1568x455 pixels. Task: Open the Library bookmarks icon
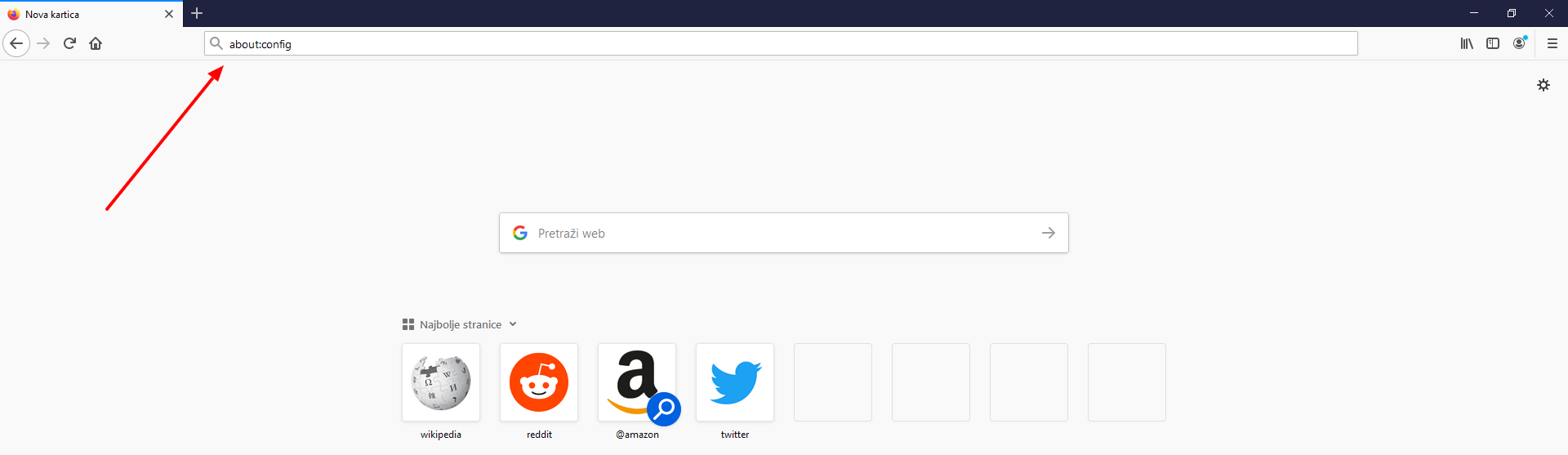coord(1467,43)
